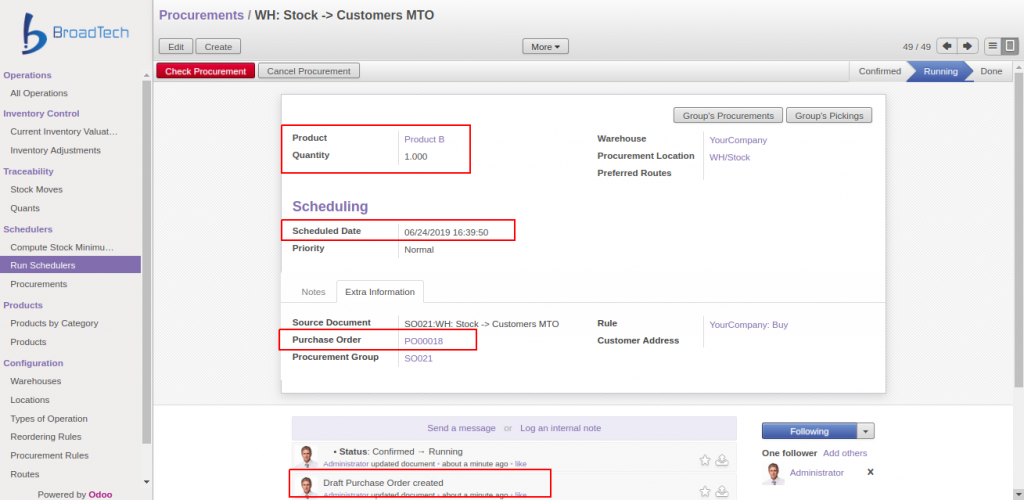Open the More dropdown menu
Image resolution: width=1024 pixels, height=500 pixels.
pyautogui.click(x=545, y=46)
